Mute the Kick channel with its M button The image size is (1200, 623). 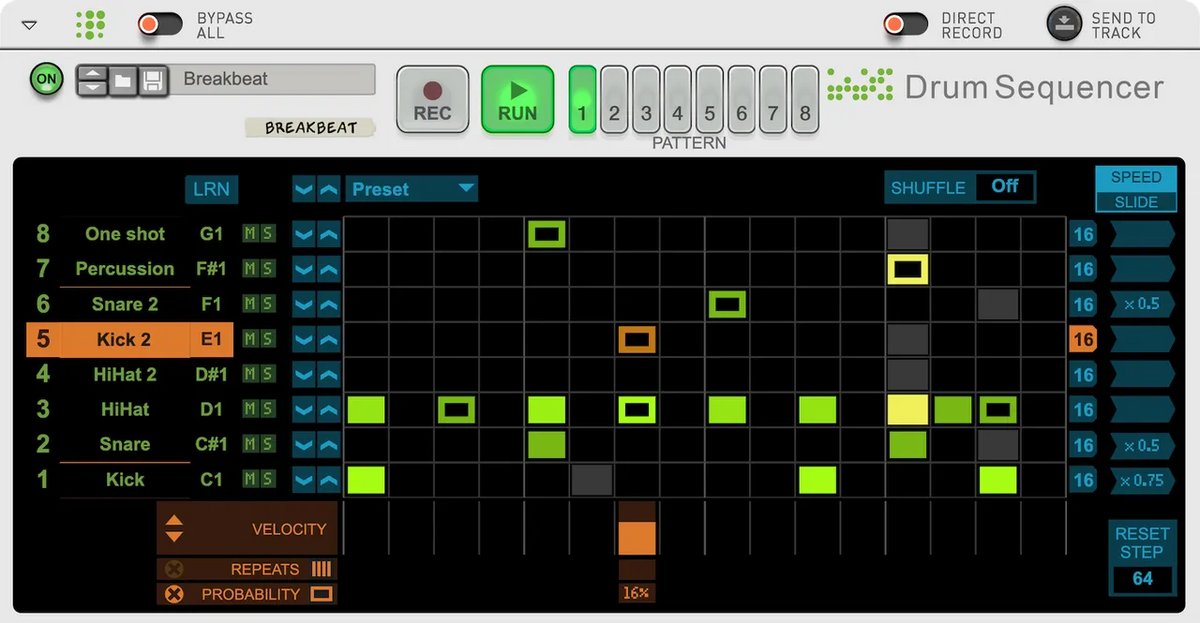[246, 479]
